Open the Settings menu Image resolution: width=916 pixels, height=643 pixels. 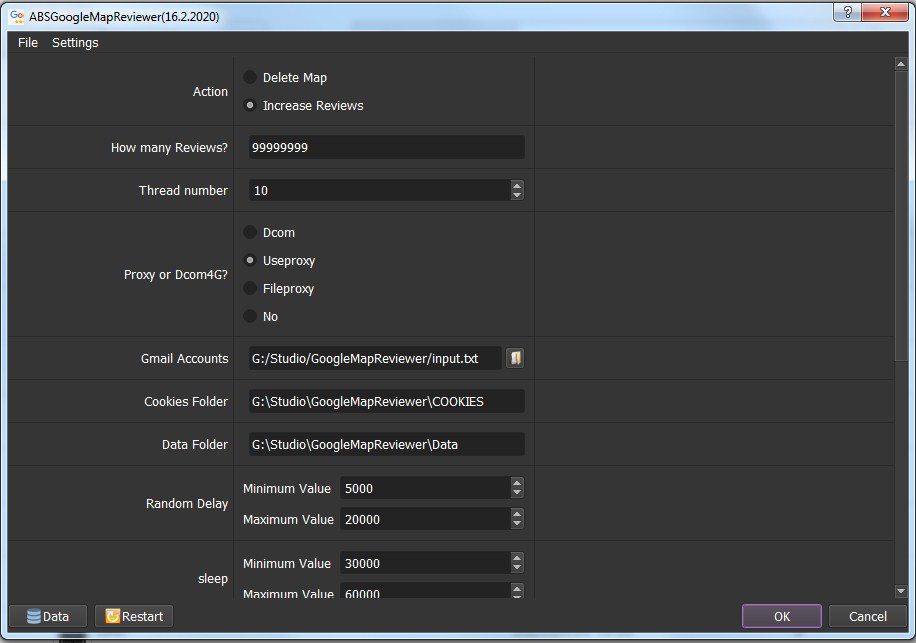pos(75,43)
